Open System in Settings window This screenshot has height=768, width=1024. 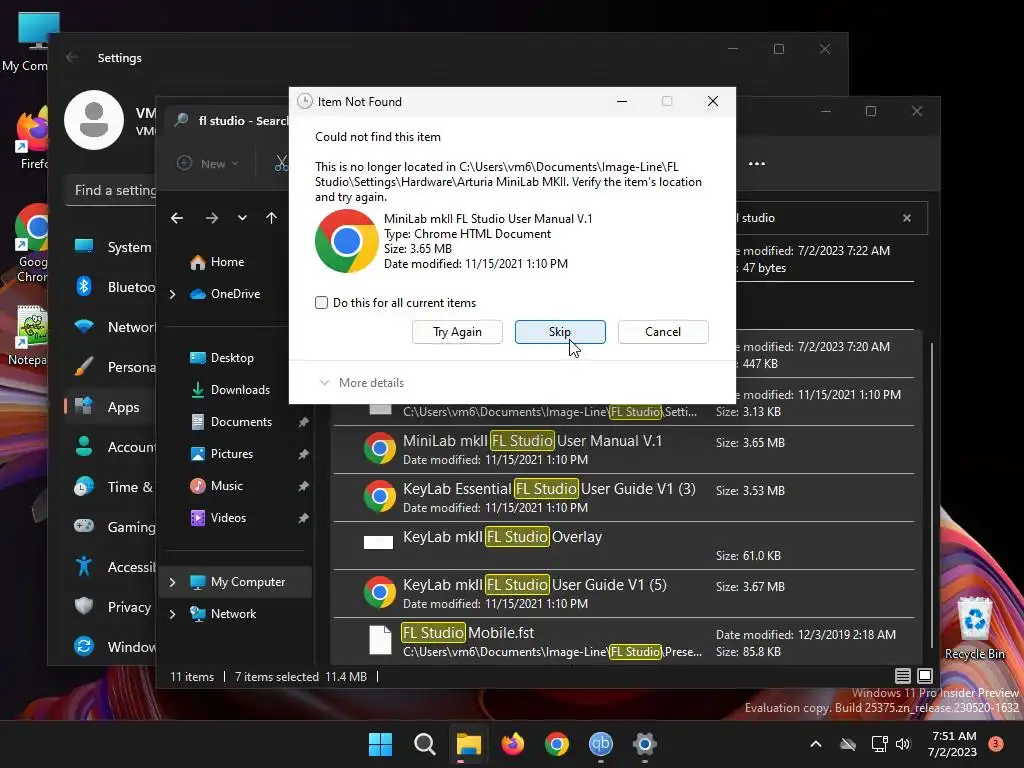click(x=111, y=248)
